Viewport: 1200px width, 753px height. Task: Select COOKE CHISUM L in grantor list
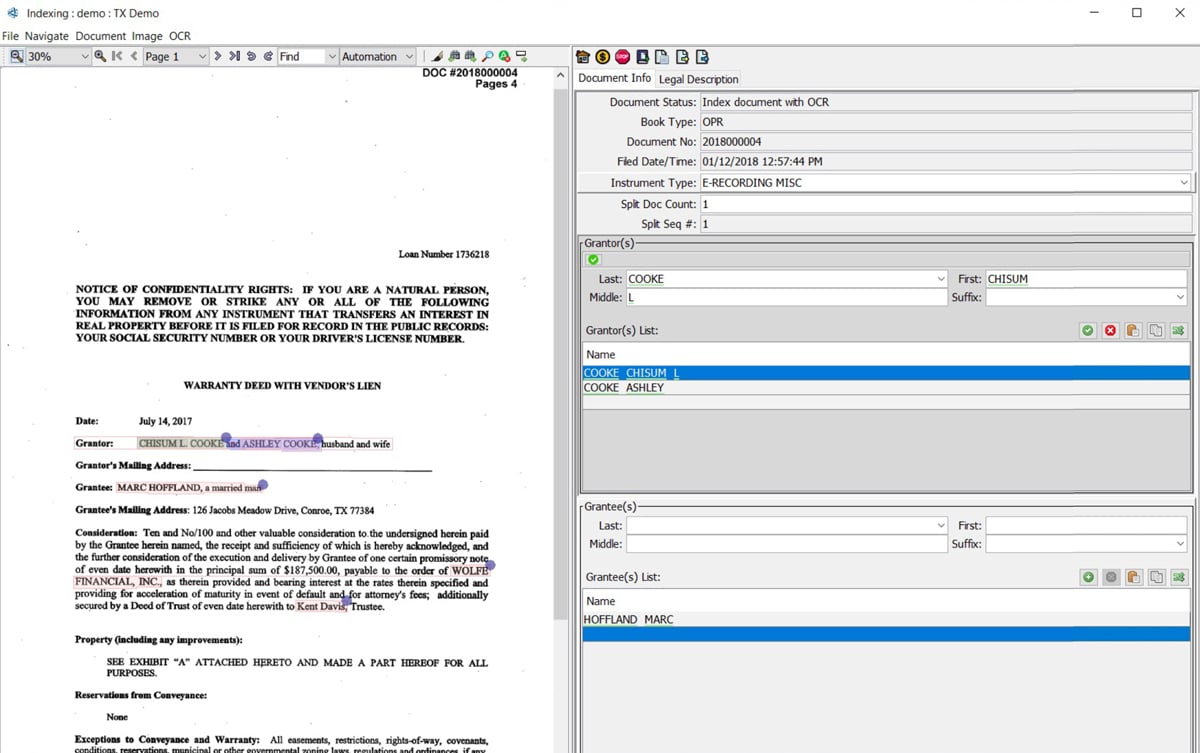[x=886, y=373]
